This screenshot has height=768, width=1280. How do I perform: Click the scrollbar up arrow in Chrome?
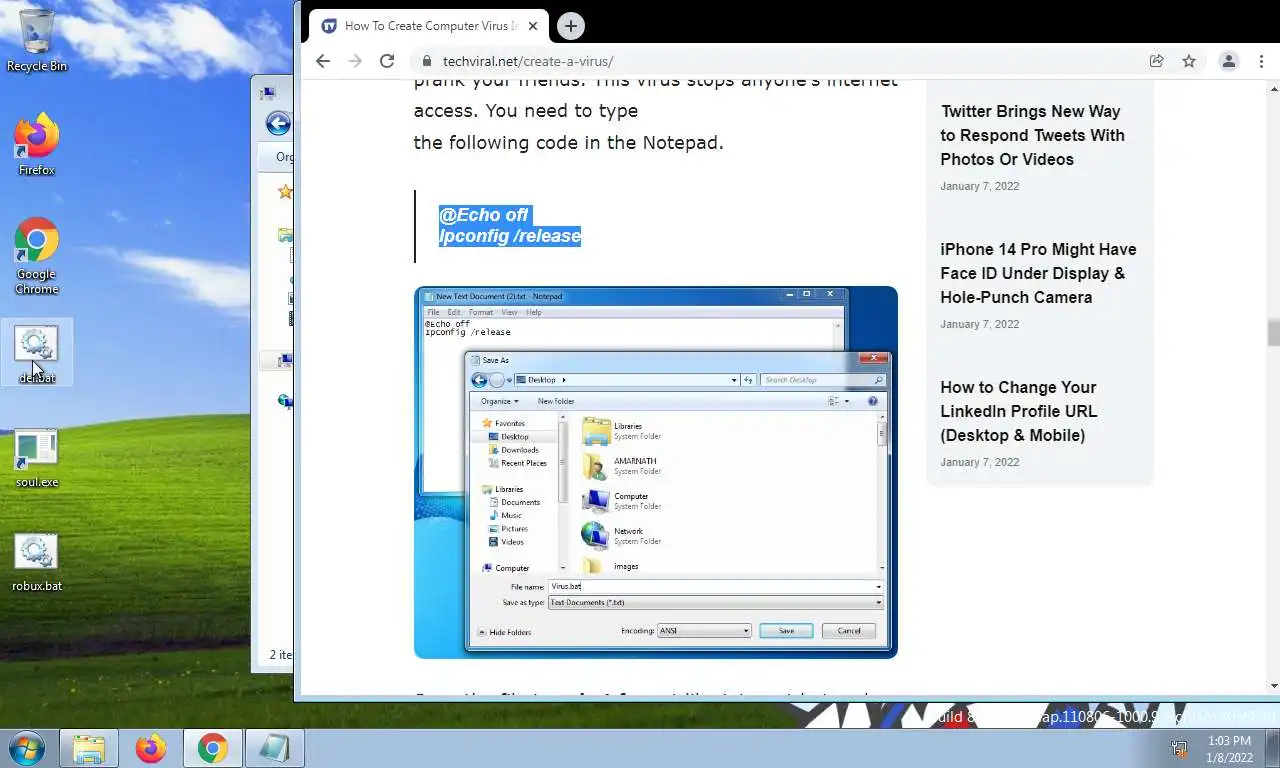click(1273, 88)
